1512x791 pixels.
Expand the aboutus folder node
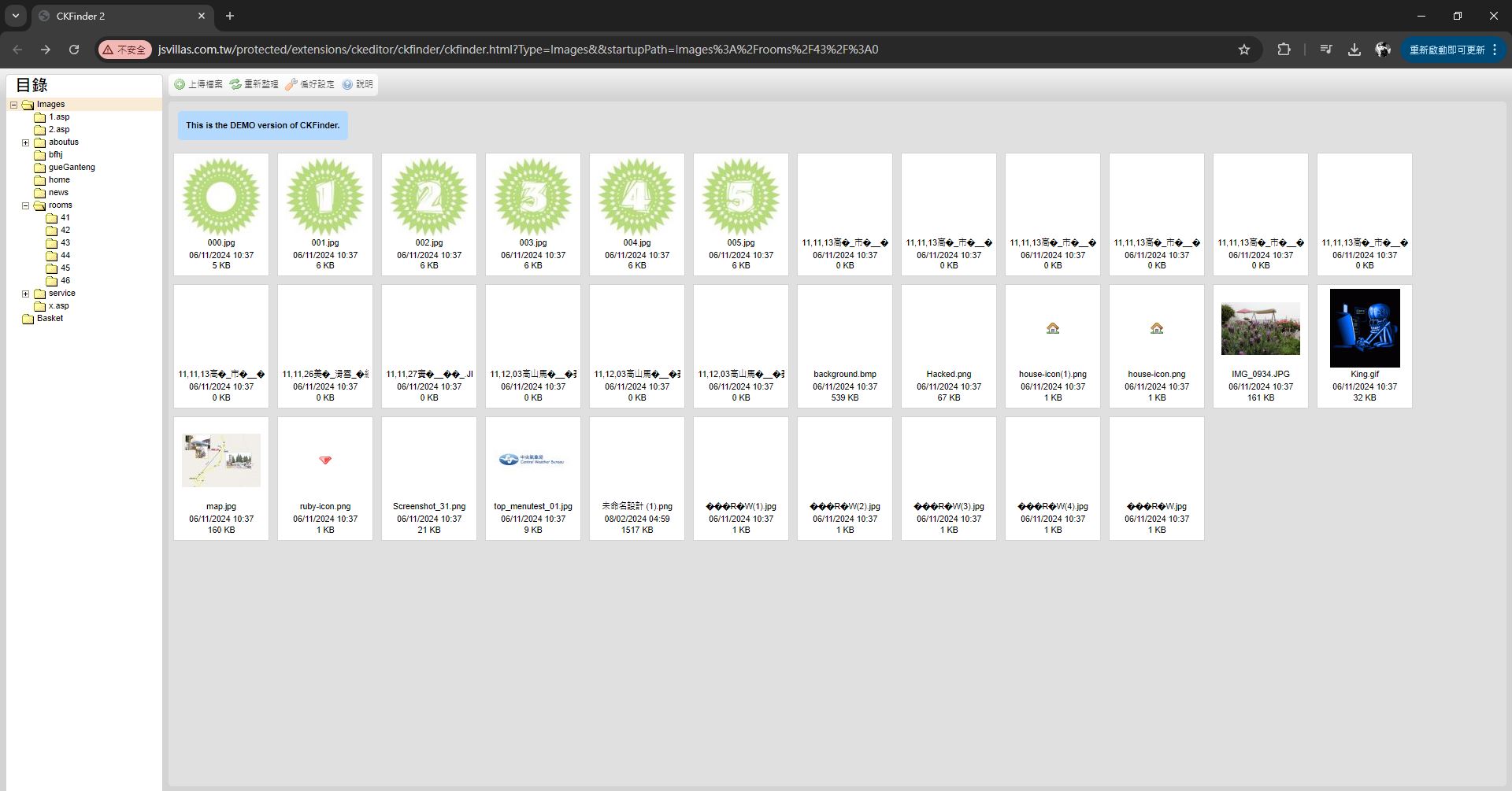(25, 142)
